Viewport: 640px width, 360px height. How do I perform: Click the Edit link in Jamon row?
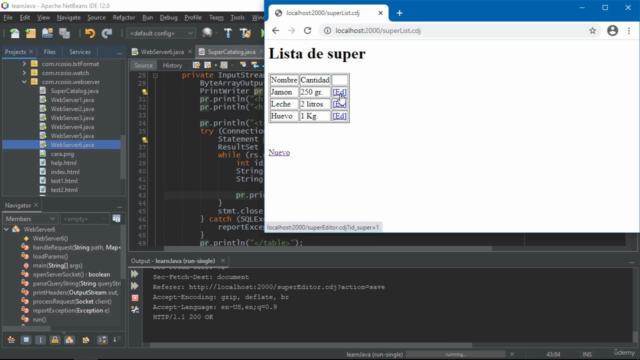pos(340,92)
